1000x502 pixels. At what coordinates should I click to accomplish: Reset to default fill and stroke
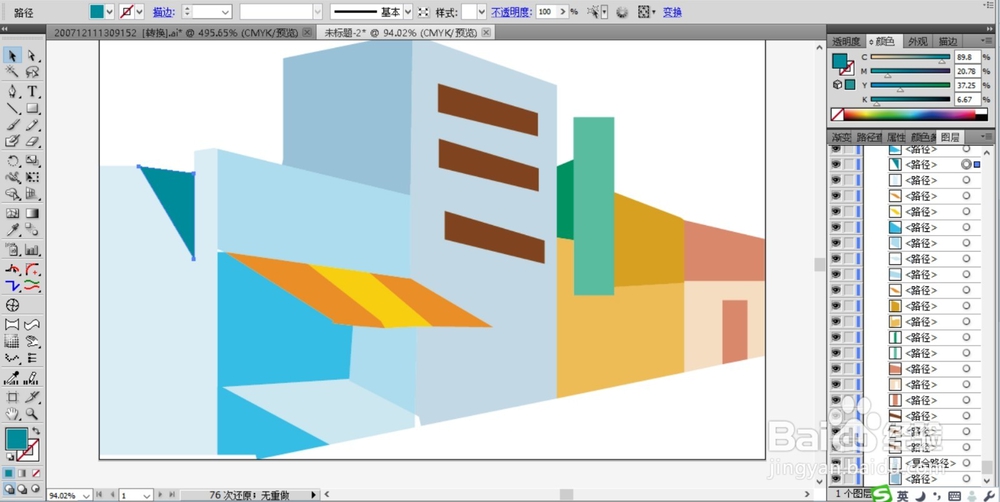click(9, 457)
